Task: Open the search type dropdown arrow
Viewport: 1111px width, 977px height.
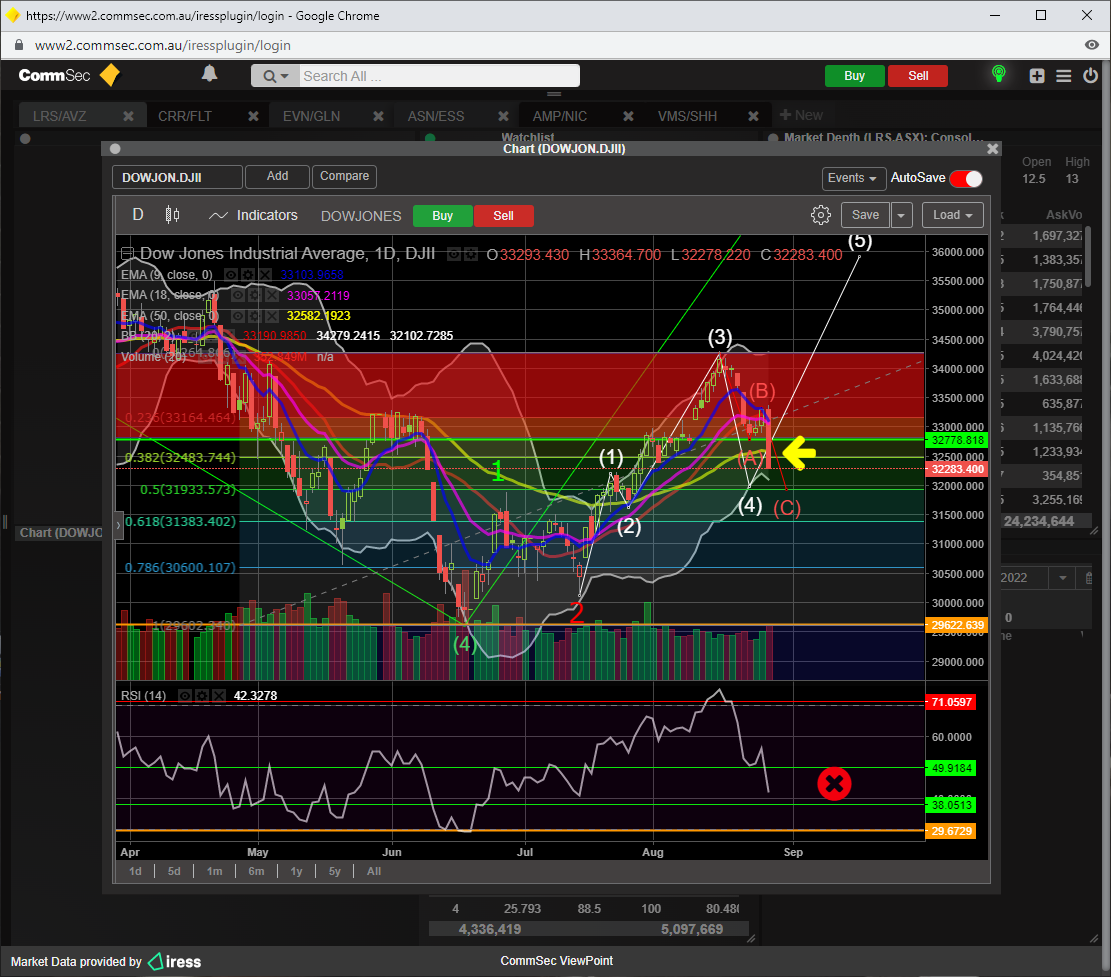Action: (285, 77)
